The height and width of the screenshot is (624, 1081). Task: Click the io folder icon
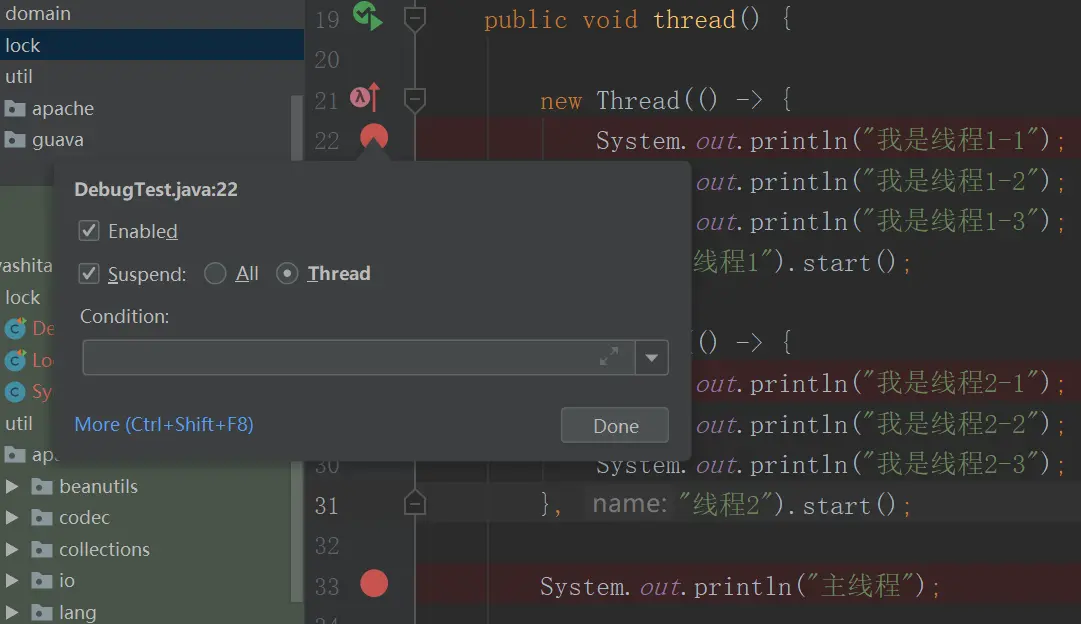click(42, 581)
